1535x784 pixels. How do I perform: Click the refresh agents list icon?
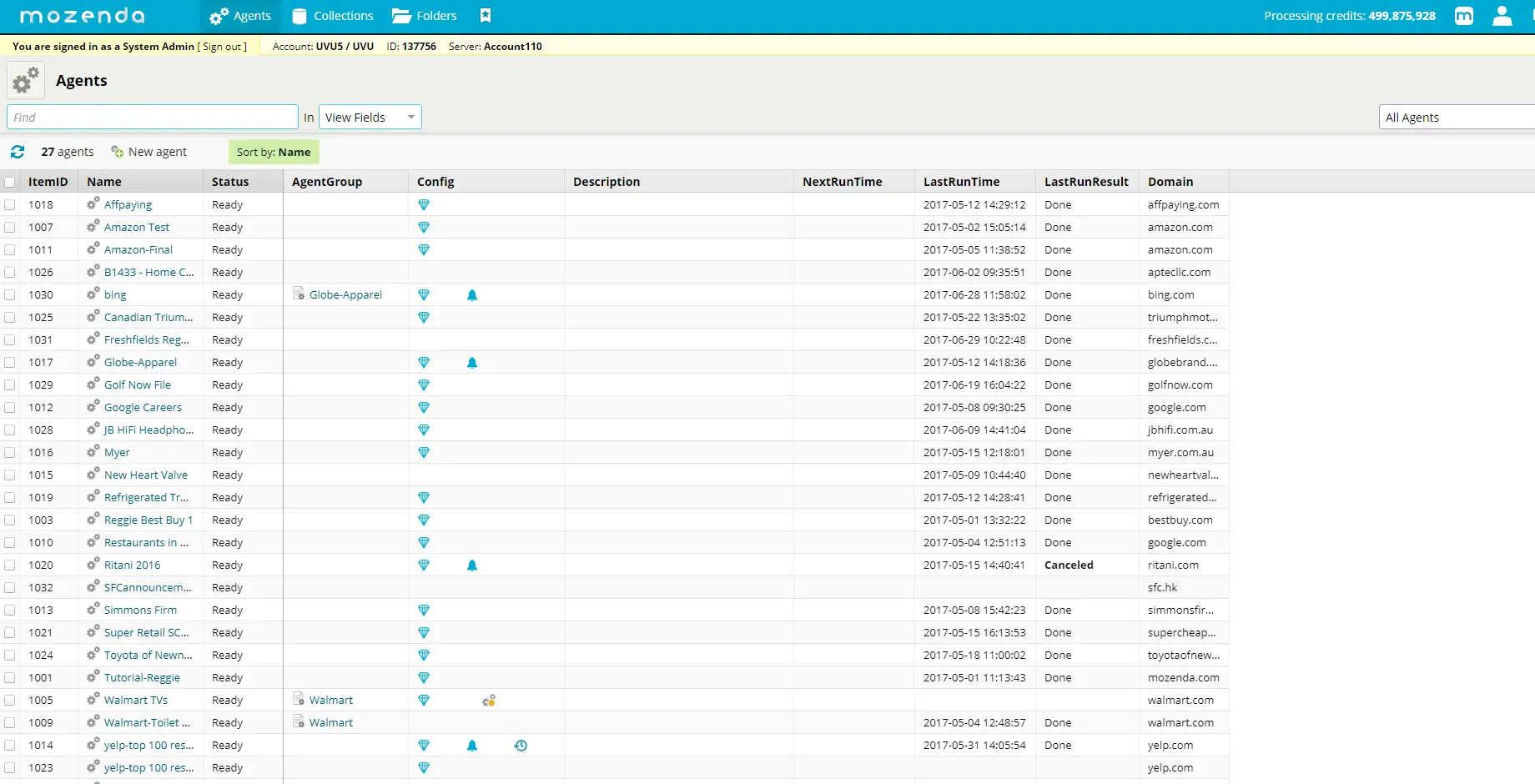pos(18,152)
